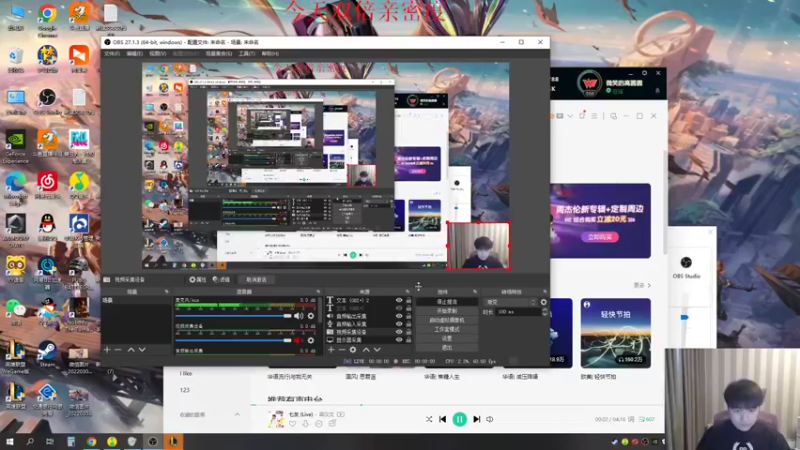Lock the Text (GDI+) 2 source

pos(408,301)
